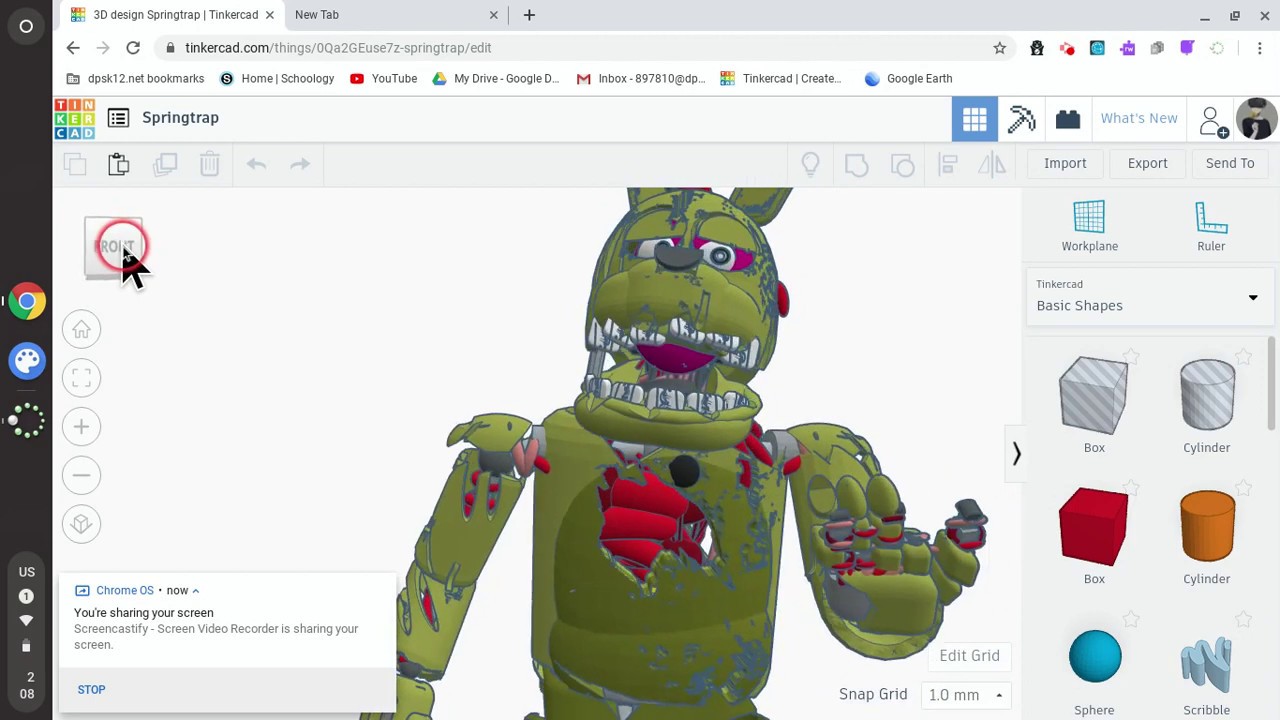The width and height of the screenshot is (1280, 720).
Task: Click the Zoom out minus button
Action: click(82, 475)
